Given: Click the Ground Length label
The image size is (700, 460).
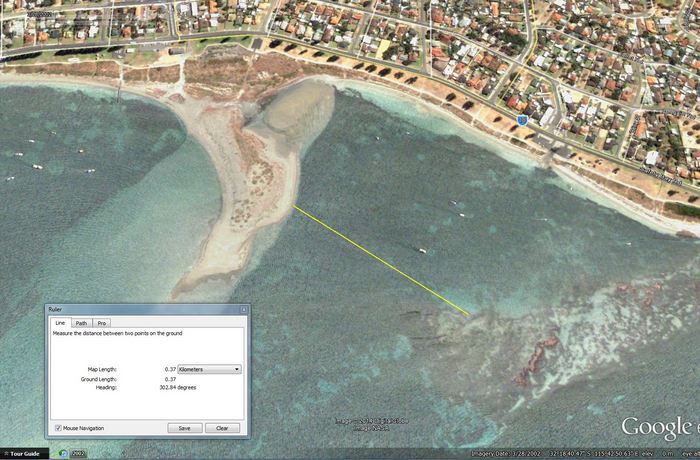Looking at the screenshot, I should pos(99,379).
